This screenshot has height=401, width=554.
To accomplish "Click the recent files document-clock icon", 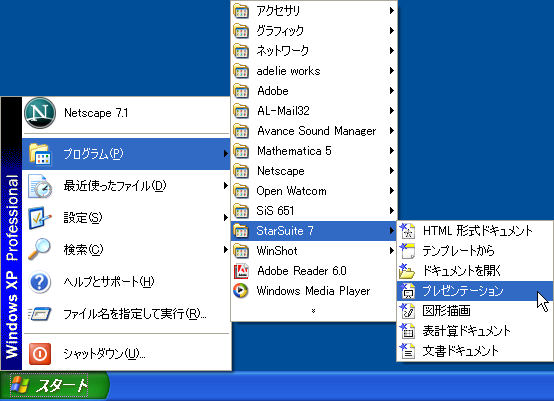I will 40,186.
